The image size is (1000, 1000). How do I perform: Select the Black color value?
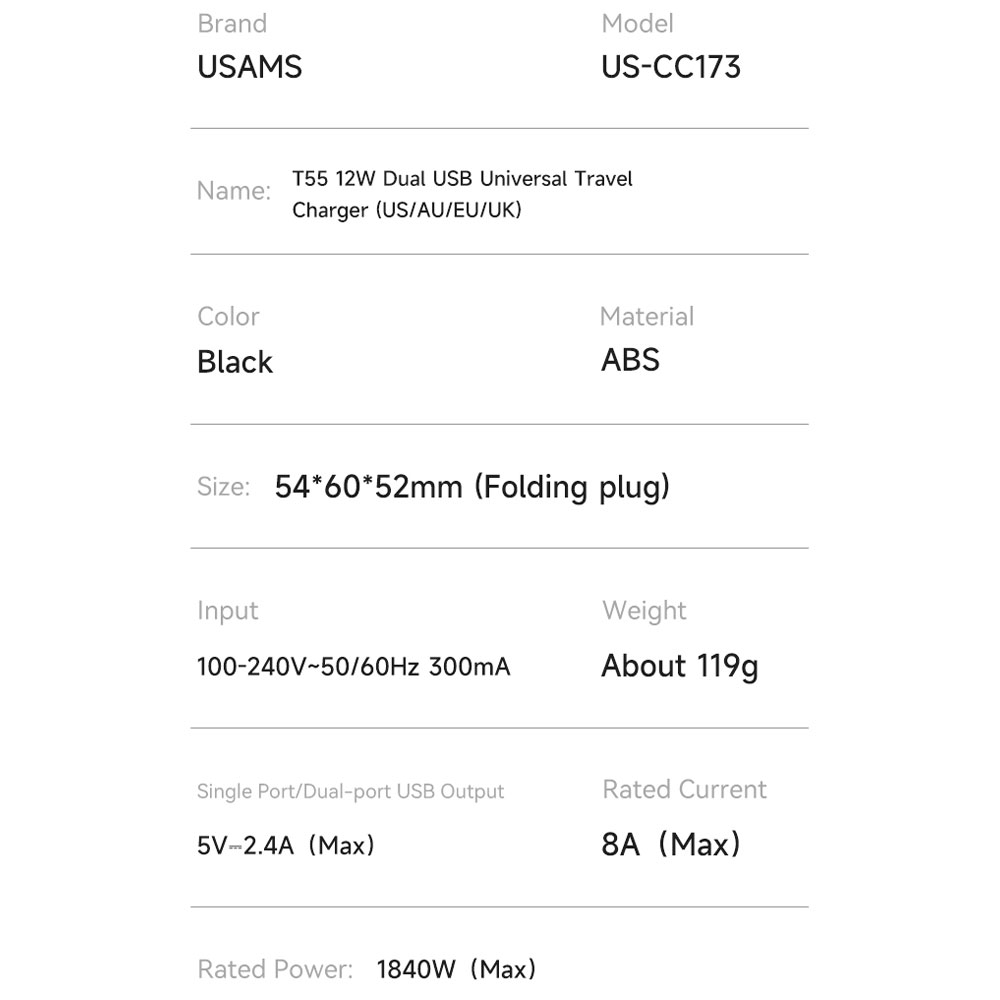[x=235, y=362]
